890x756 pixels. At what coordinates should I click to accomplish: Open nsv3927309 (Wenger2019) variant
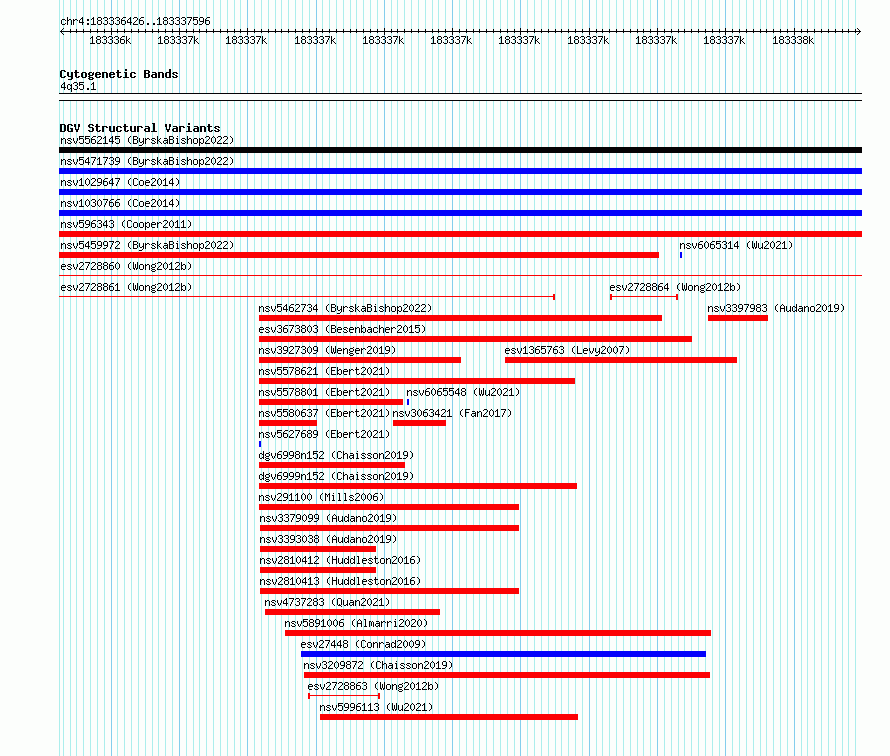coord(328,350)
